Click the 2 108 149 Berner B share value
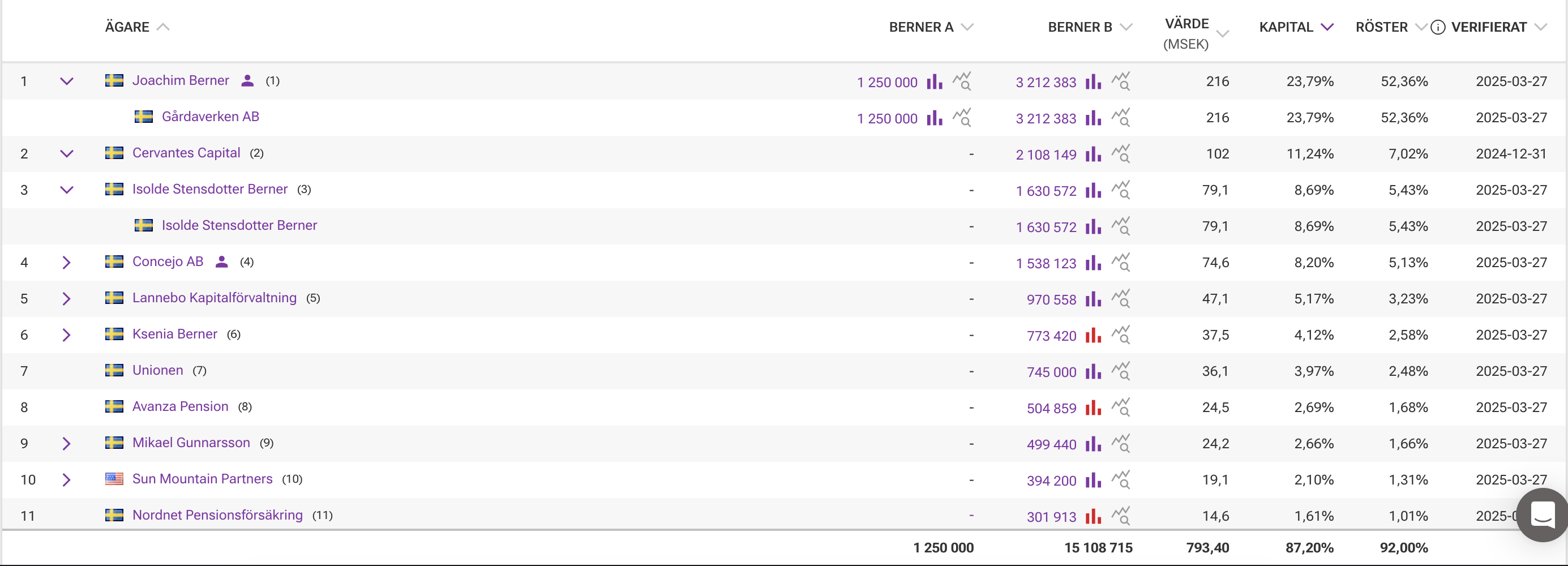The image size is (1568, 566). (1045, 155)
